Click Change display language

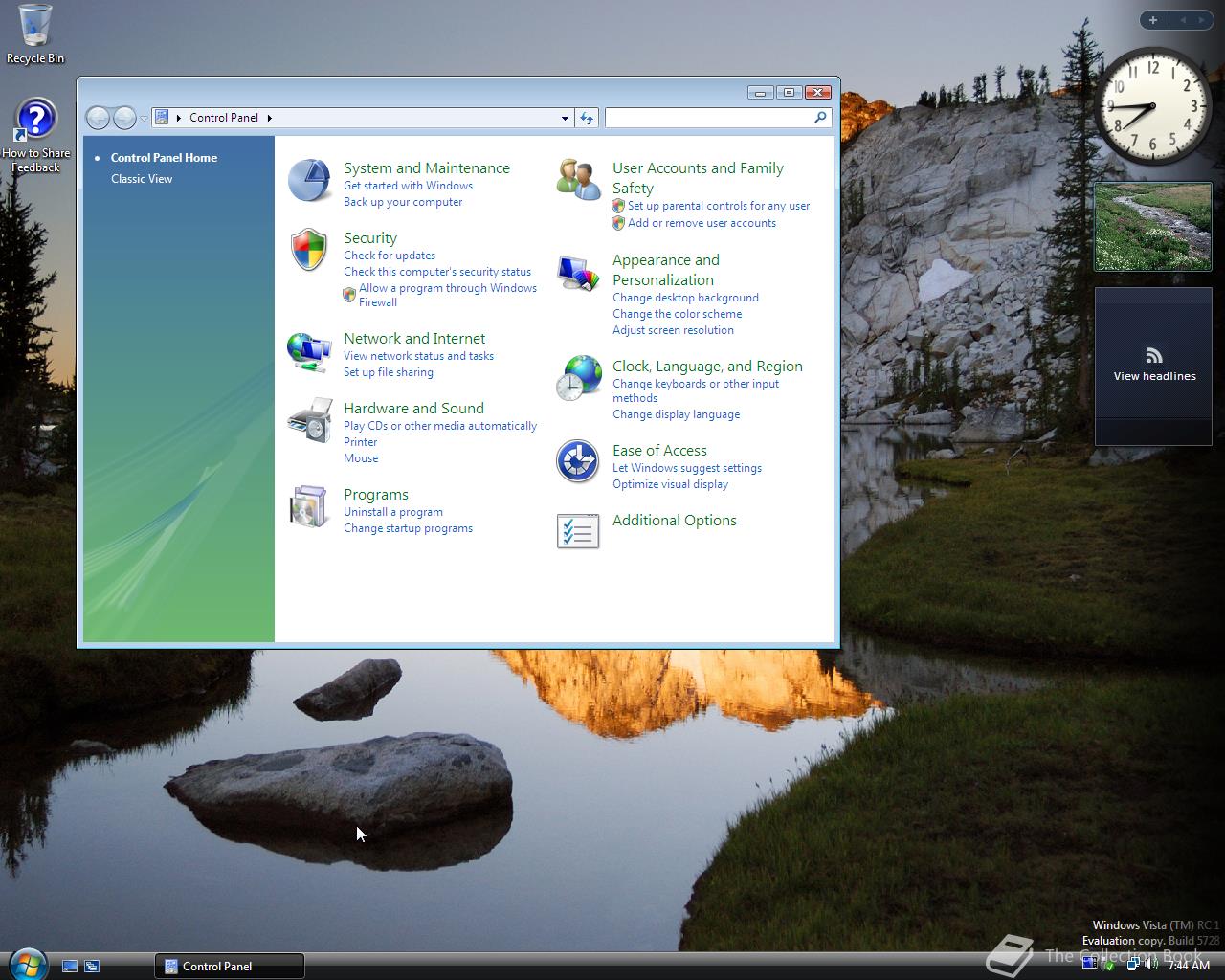coord(677,414)
